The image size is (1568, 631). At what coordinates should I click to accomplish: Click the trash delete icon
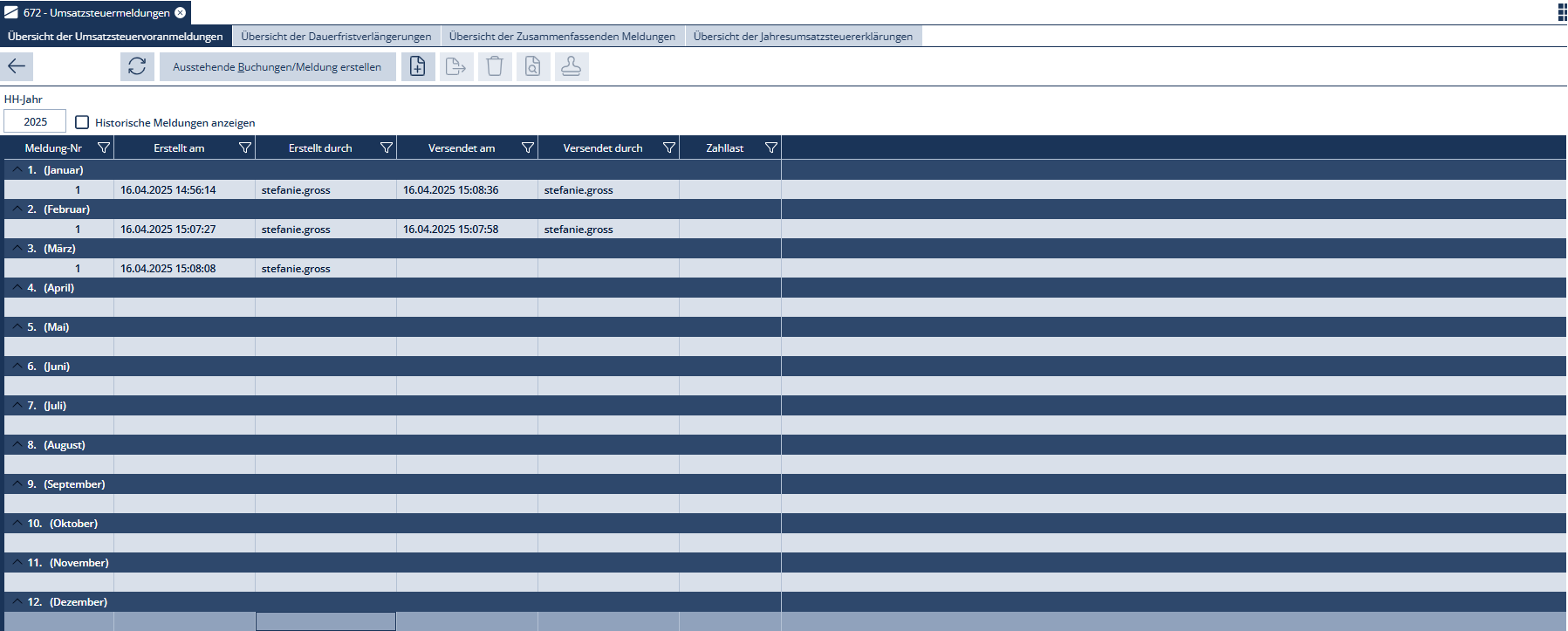point(494,66)
